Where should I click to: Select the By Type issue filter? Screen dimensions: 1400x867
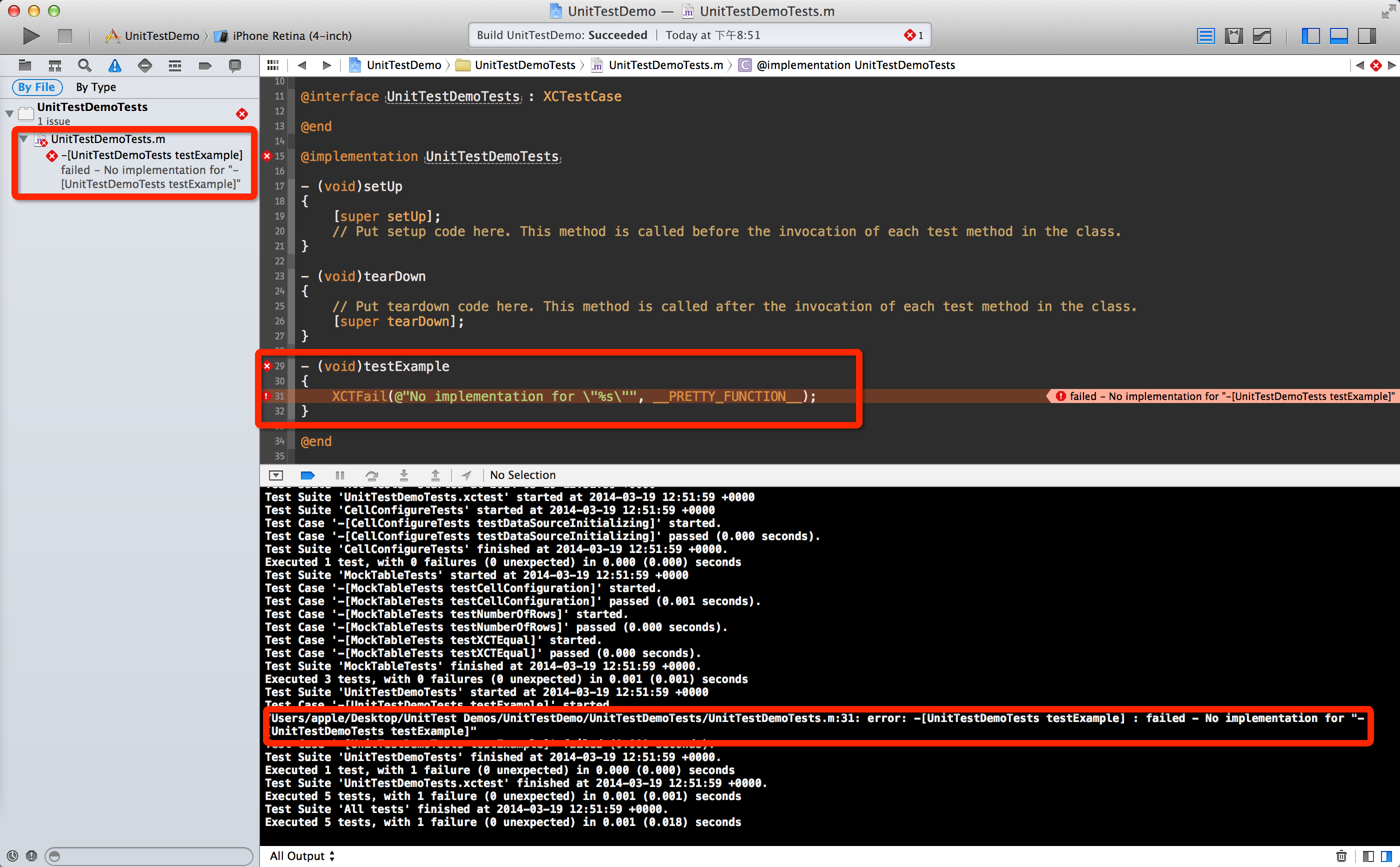(95, 87)
